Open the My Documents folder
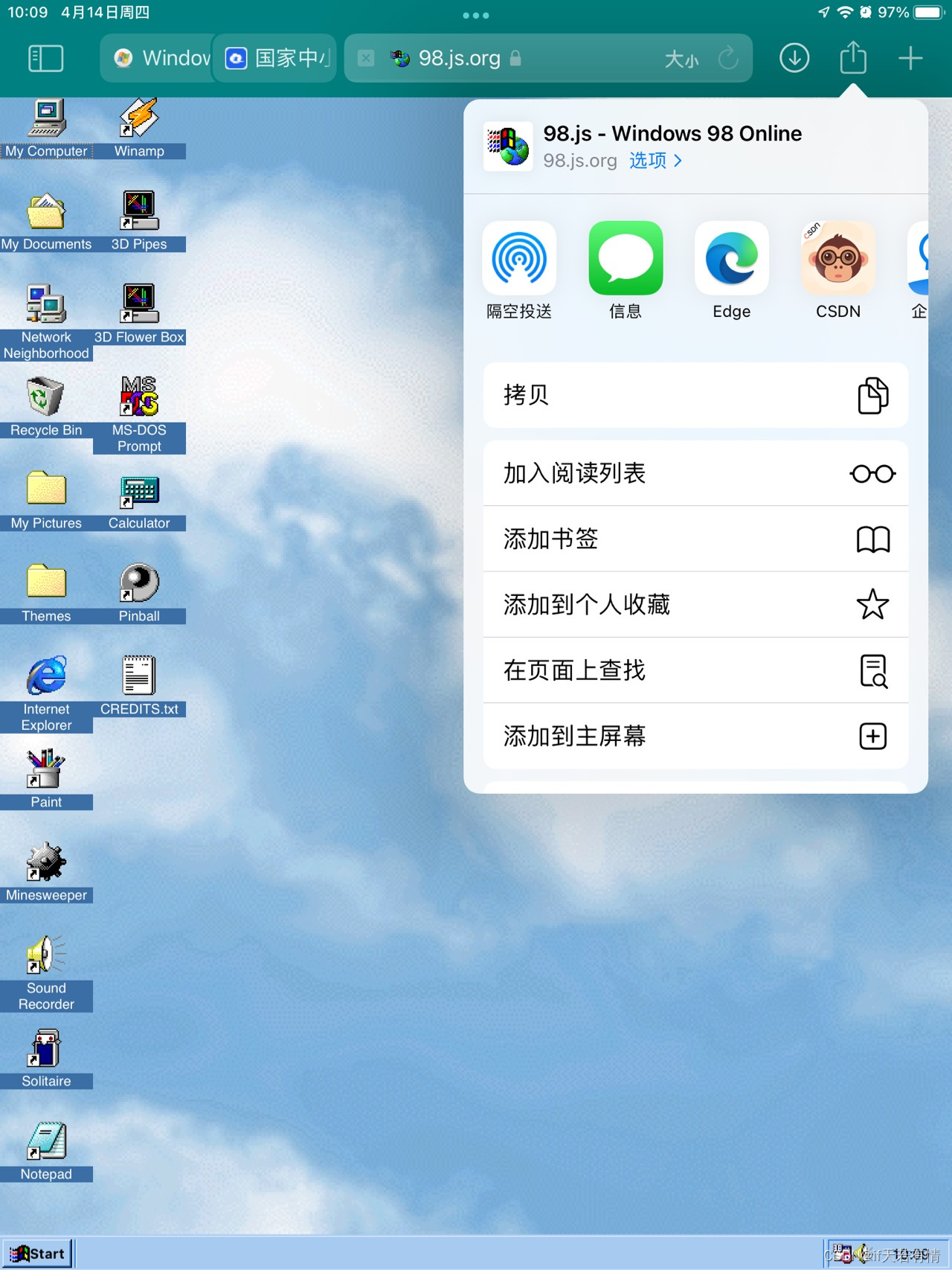Image resolution: width=952 pixels, height=1270 pixels. 46,221
